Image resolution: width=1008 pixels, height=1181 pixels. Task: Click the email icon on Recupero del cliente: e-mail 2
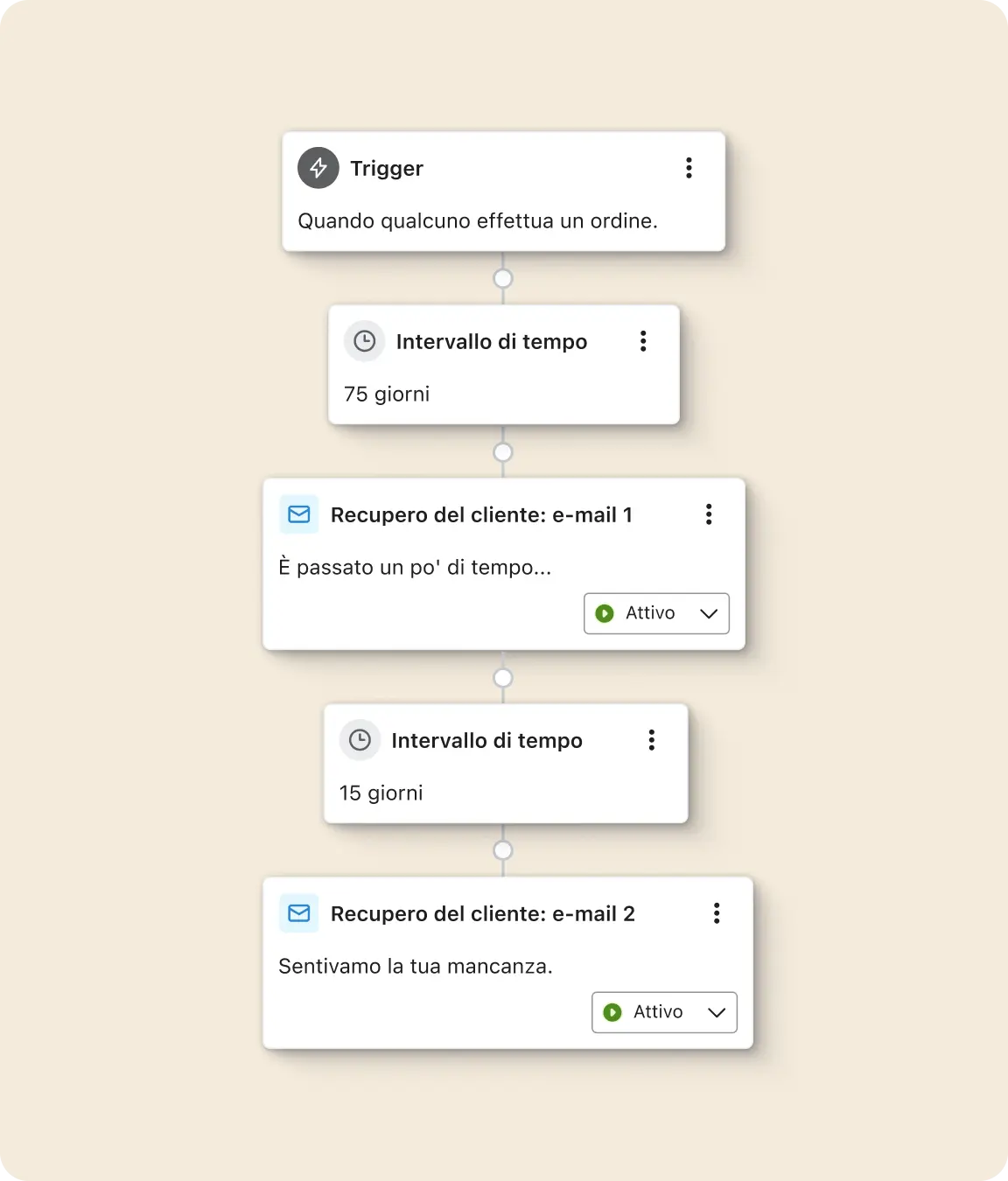[298, 913]
